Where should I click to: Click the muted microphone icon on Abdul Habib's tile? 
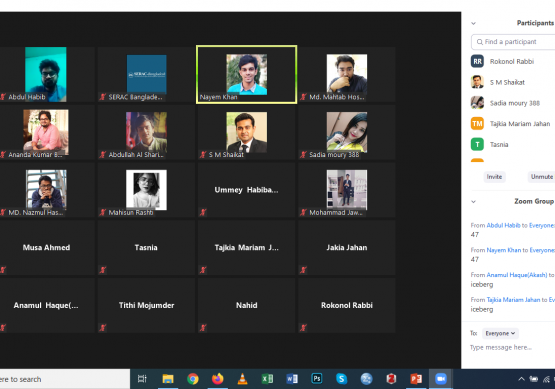[x=3, y=97]
